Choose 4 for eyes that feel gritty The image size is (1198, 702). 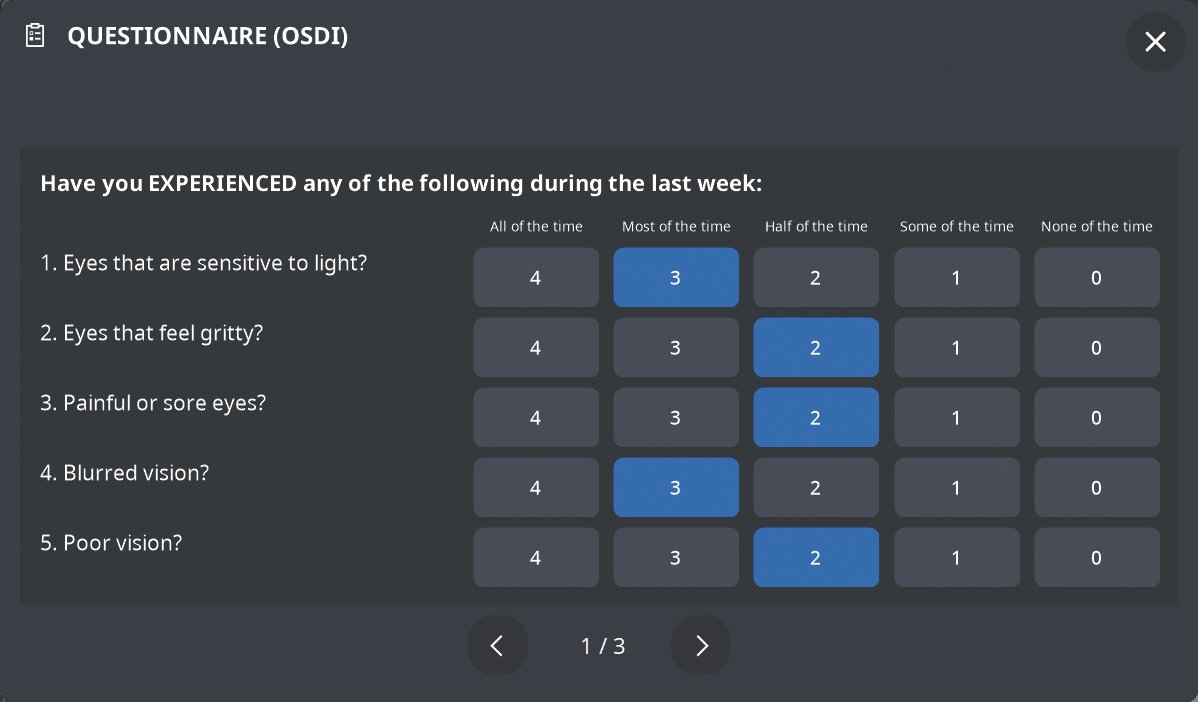(536, 348)
